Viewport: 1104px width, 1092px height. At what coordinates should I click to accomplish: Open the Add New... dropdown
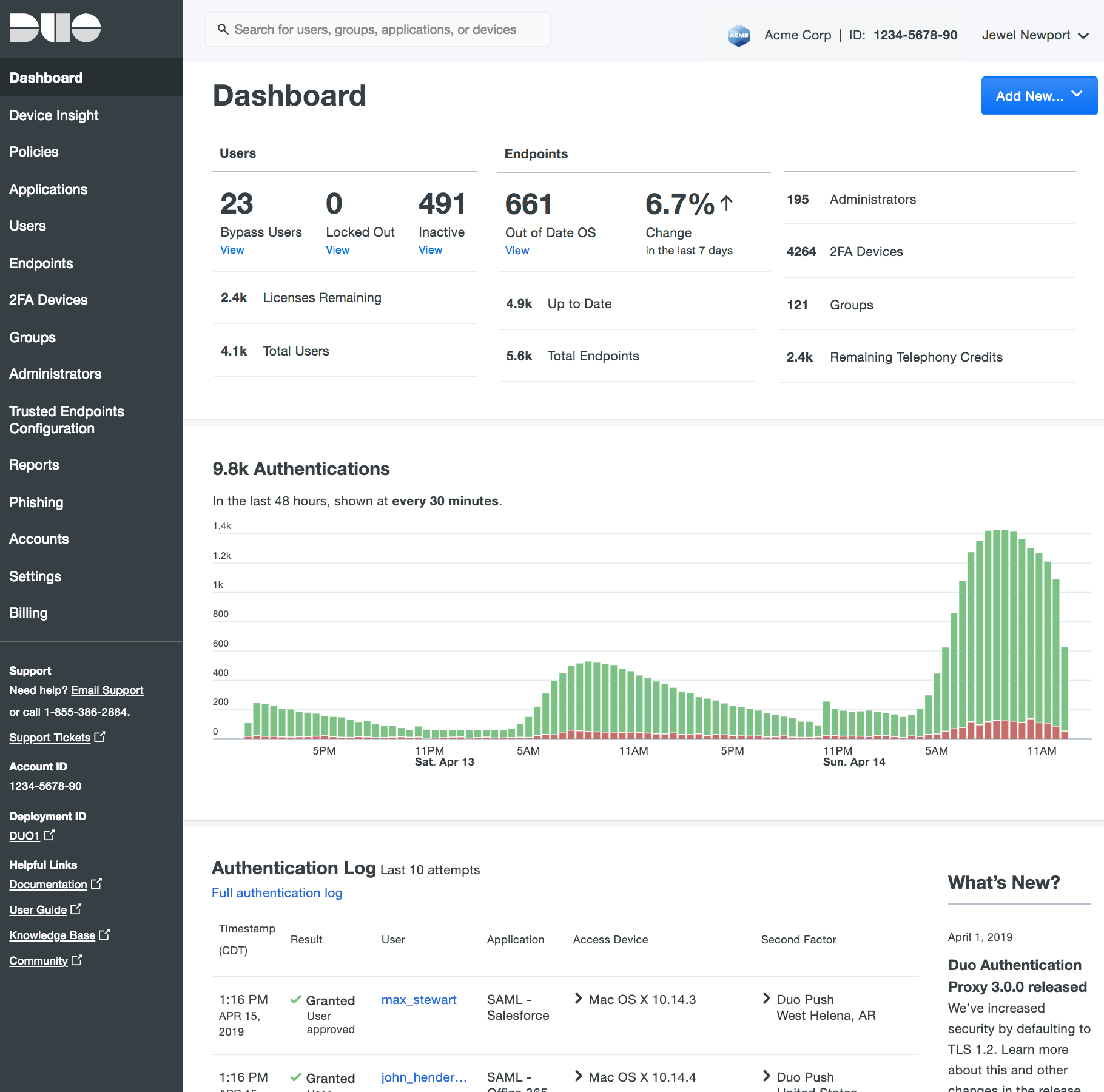1038,96
